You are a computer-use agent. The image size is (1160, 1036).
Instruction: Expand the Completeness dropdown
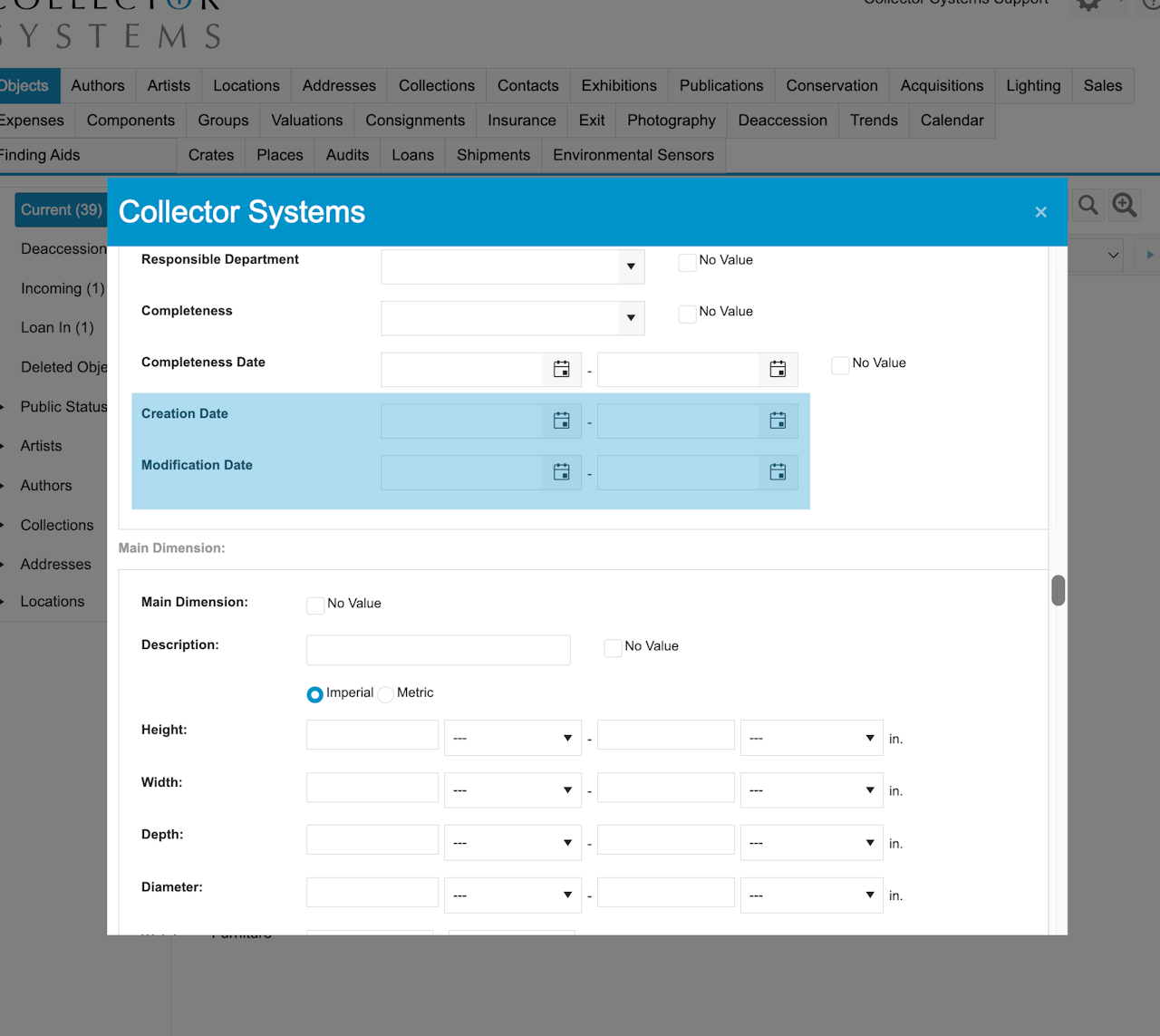pos(631,318)
